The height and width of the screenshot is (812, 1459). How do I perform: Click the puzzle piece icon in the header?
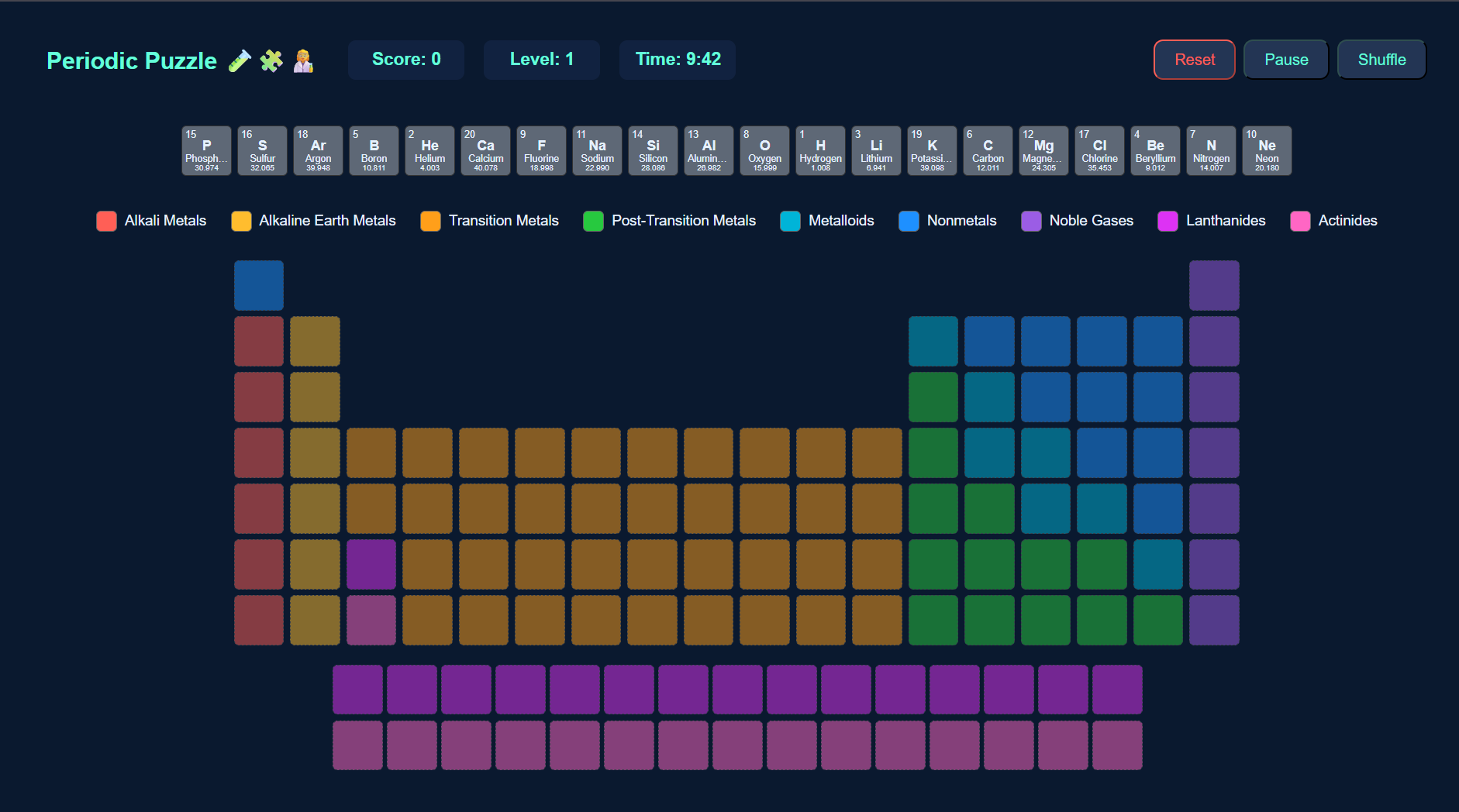click(271, 59)
